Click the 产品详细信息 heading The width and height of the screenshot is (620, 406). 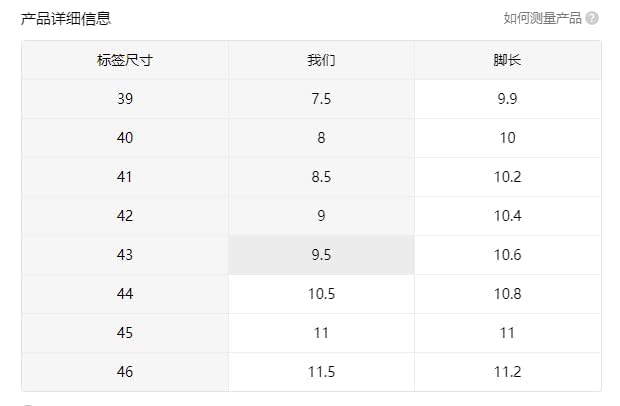point(66,18)
